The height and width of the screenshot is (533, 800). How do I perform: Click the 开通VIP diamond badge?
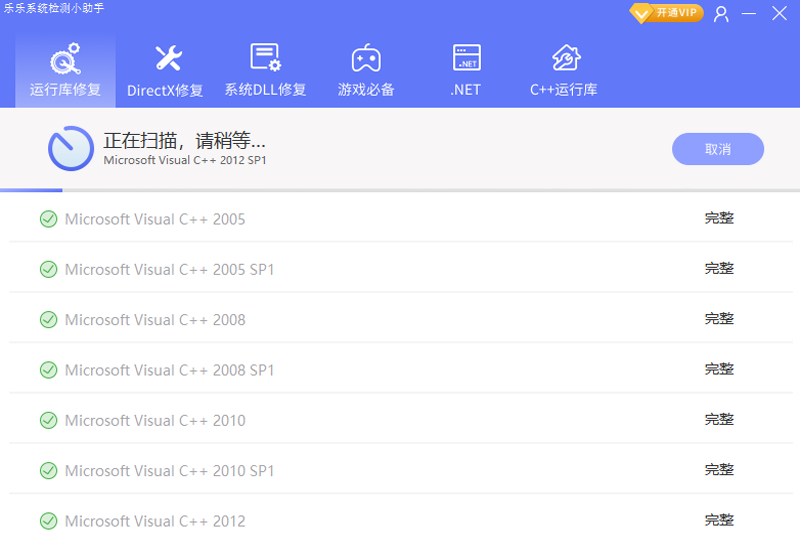pos(666,13)
